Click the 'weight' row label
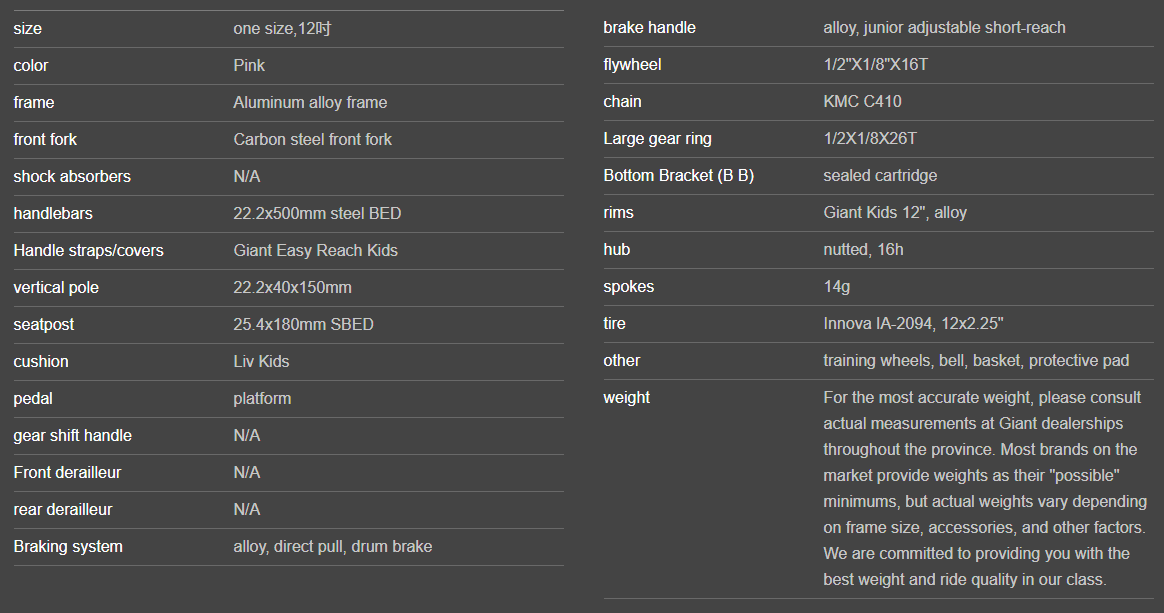 [x=626, y=398]
